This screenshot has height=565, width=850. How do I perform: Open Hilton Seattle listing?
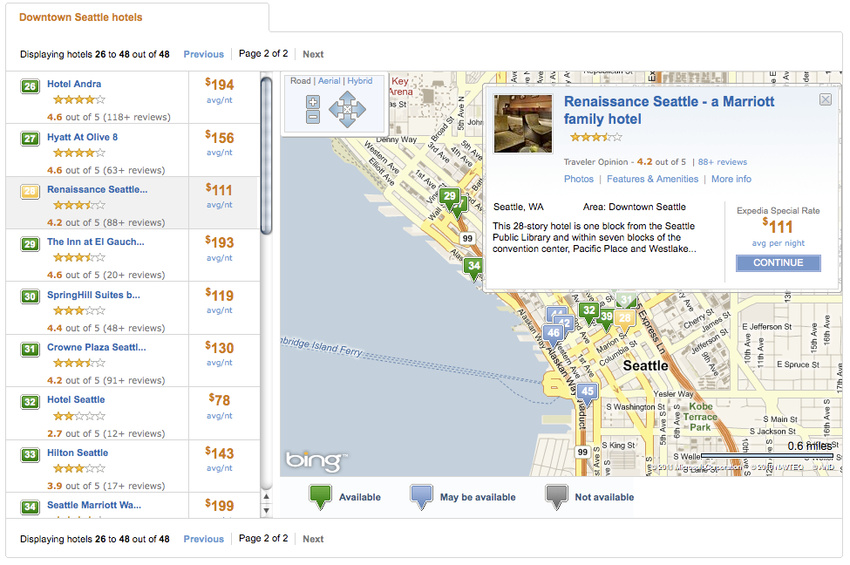point(78,453)
